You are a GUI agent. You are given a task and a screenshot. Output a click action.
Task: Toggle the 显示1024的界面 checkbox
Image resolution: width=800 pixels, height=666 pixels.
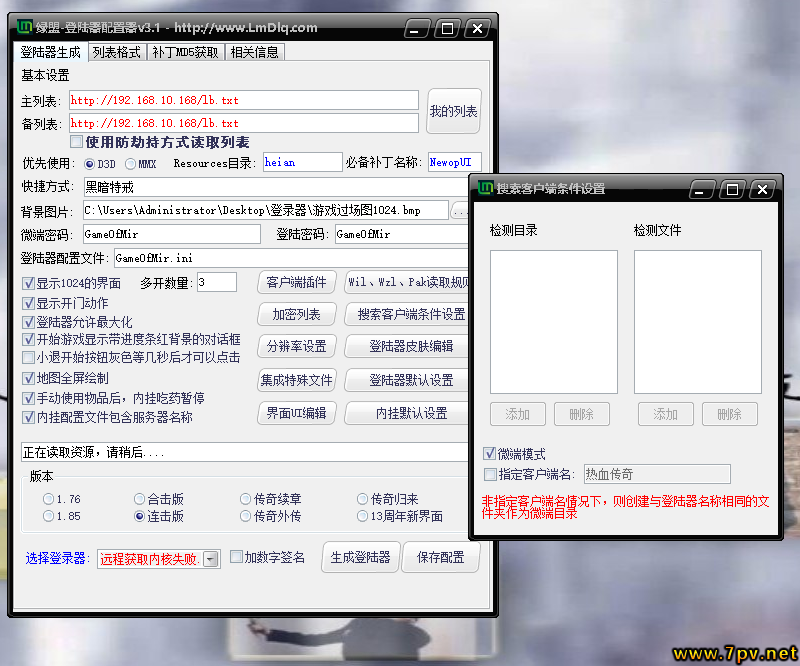click(x=28, y=283)
